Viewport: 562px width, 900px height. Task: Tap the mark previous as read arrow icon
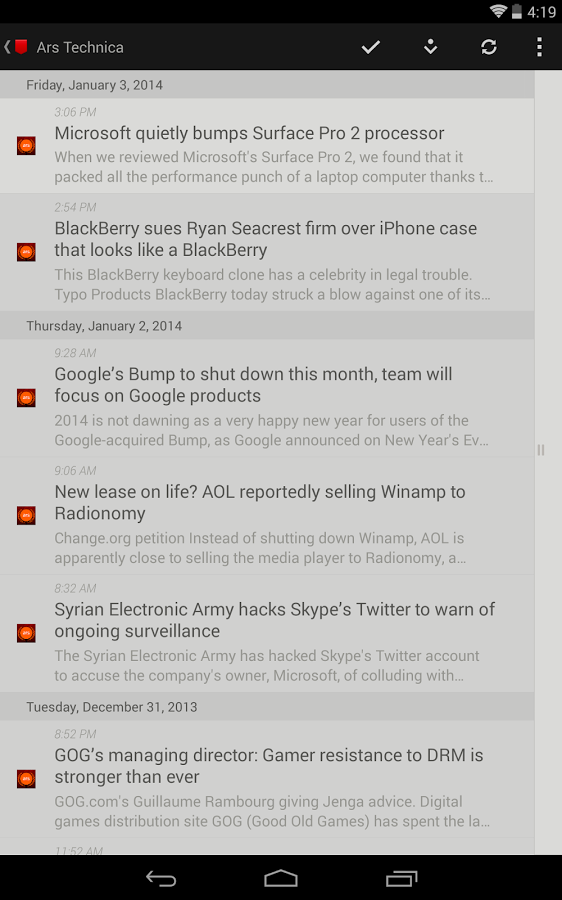pos(430,47)
